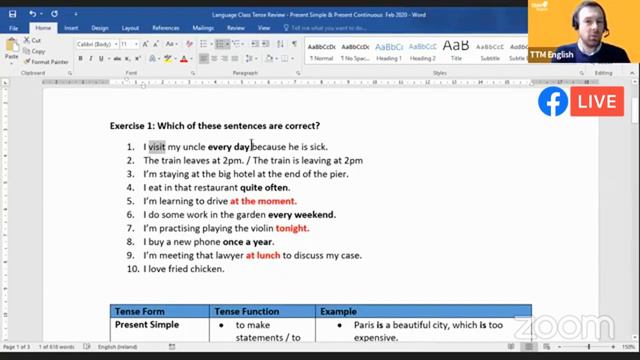
Task: Switch to Read Mode view in status bar
Action: point(511,347)
